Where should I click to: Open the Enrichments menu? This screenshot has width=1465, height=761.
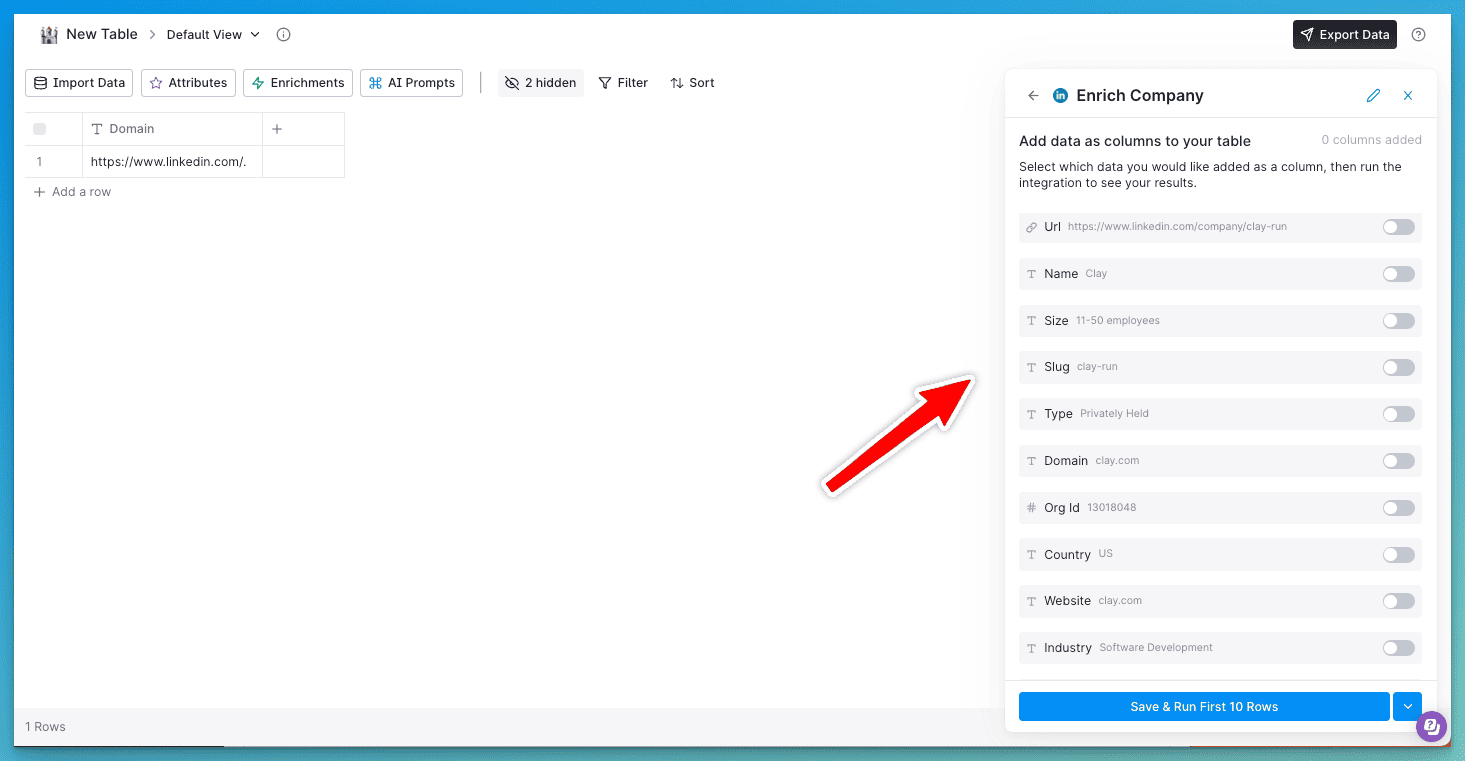click(x=298, y=83)
